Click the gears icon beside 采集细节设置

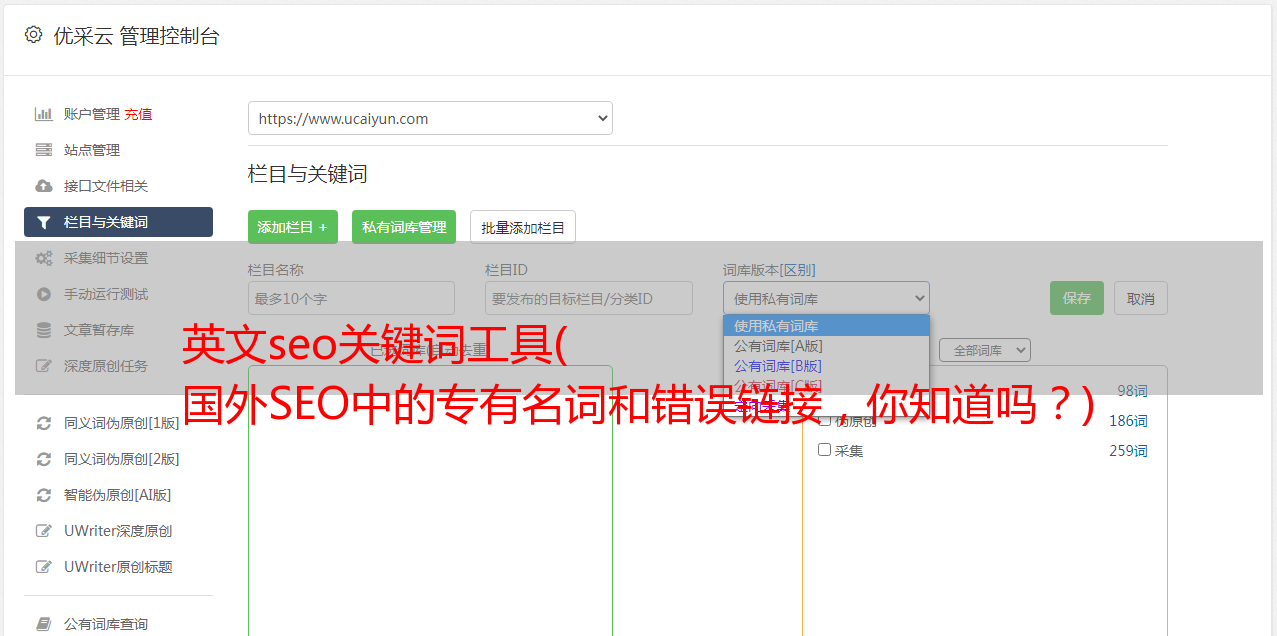(x=44, y=258)
